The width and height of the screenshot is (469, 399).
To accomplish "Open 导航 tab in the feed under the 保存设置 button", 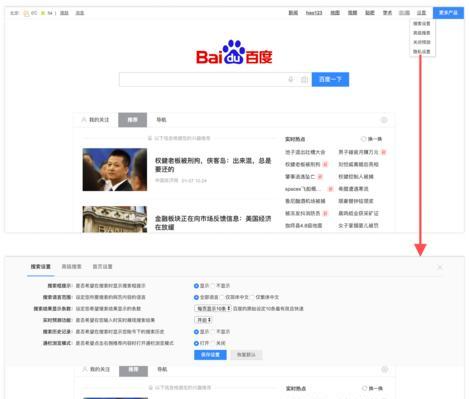I will point(162,369).
